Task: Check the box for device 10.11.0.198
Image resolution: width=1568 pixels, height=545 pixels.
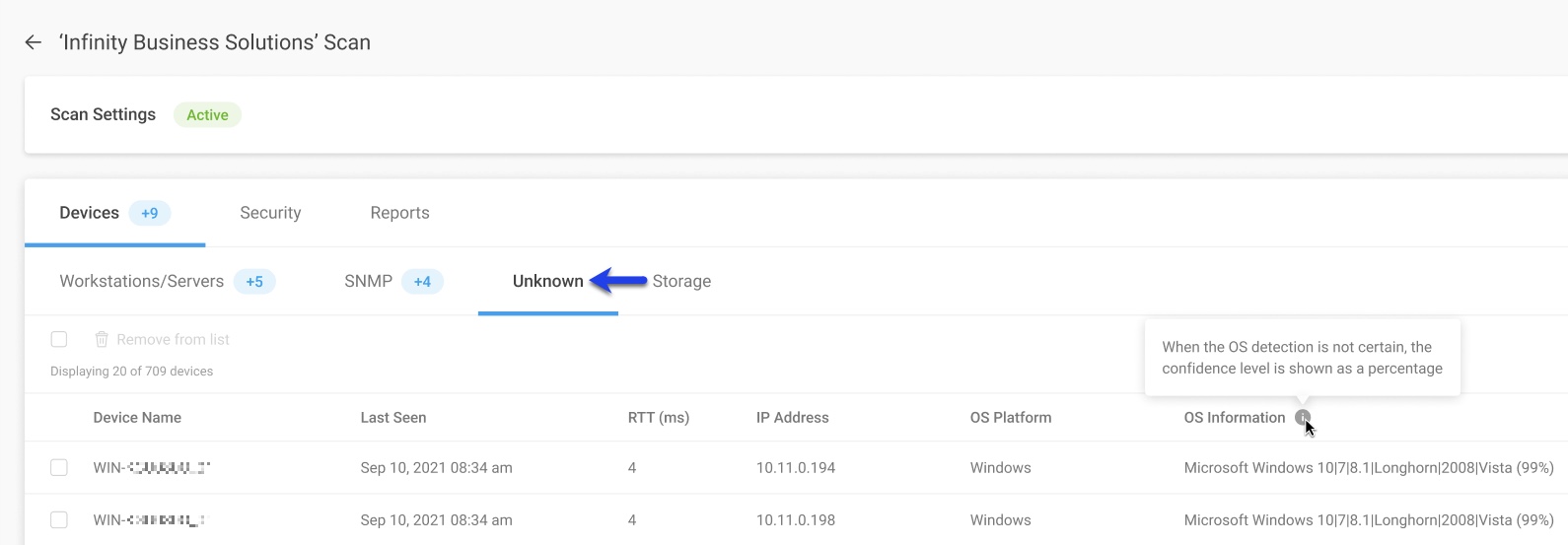Action: pos(59,520)
